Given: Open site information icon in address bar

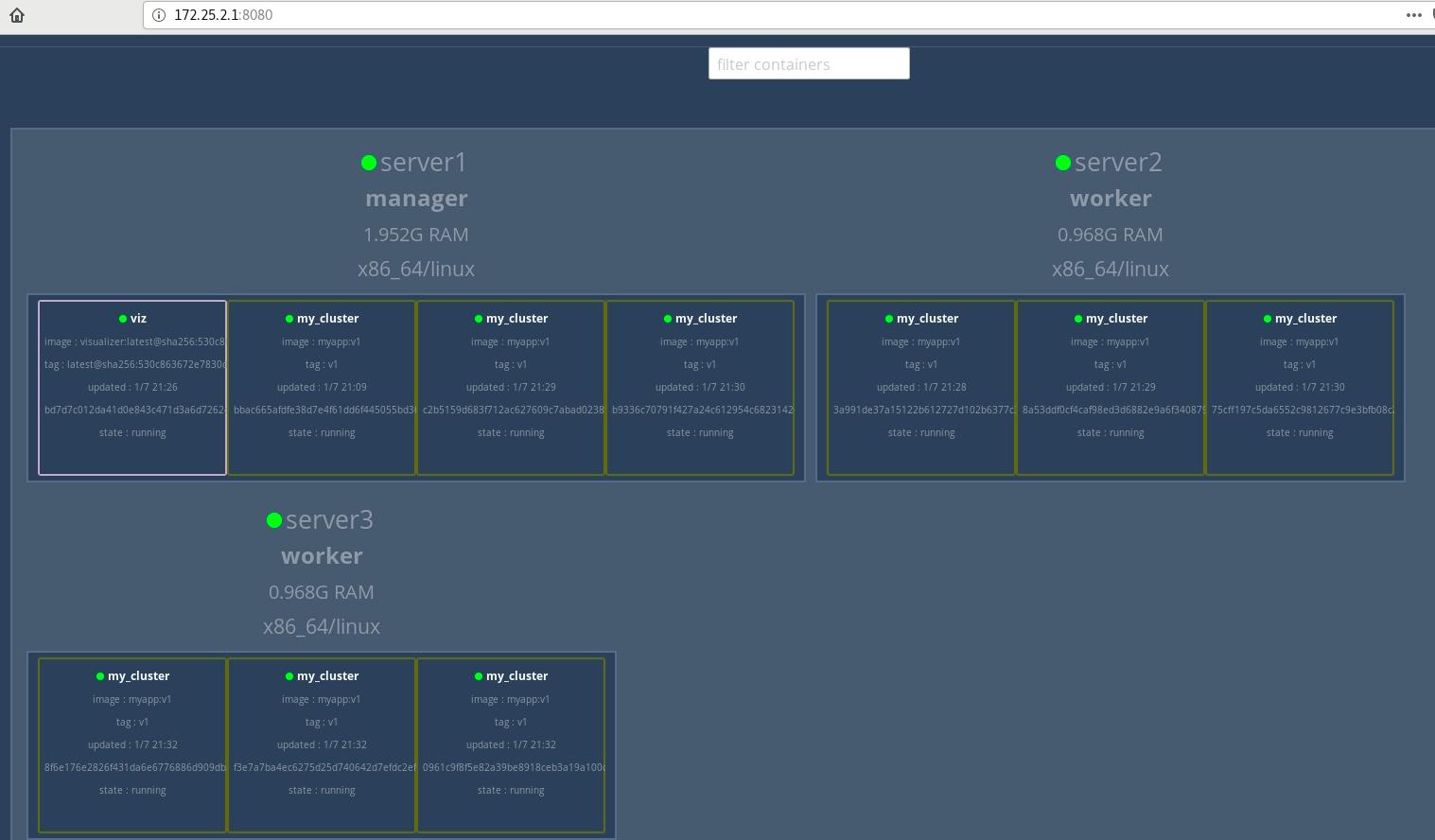Looking at the screenshot, I should (x=159, y=15).
